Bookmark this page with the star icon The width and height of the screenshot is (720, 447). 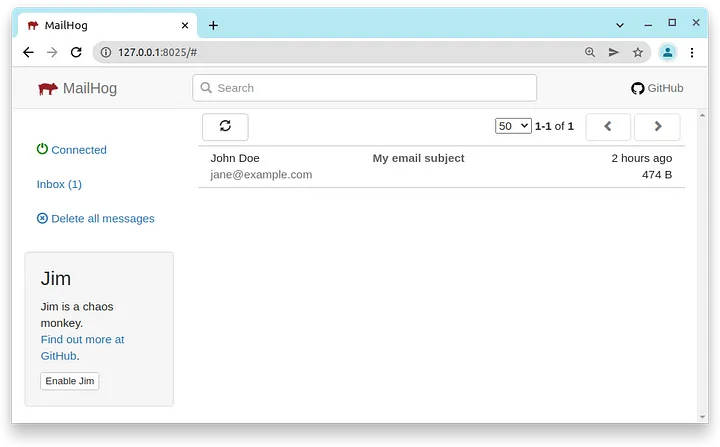pos(638,52)
